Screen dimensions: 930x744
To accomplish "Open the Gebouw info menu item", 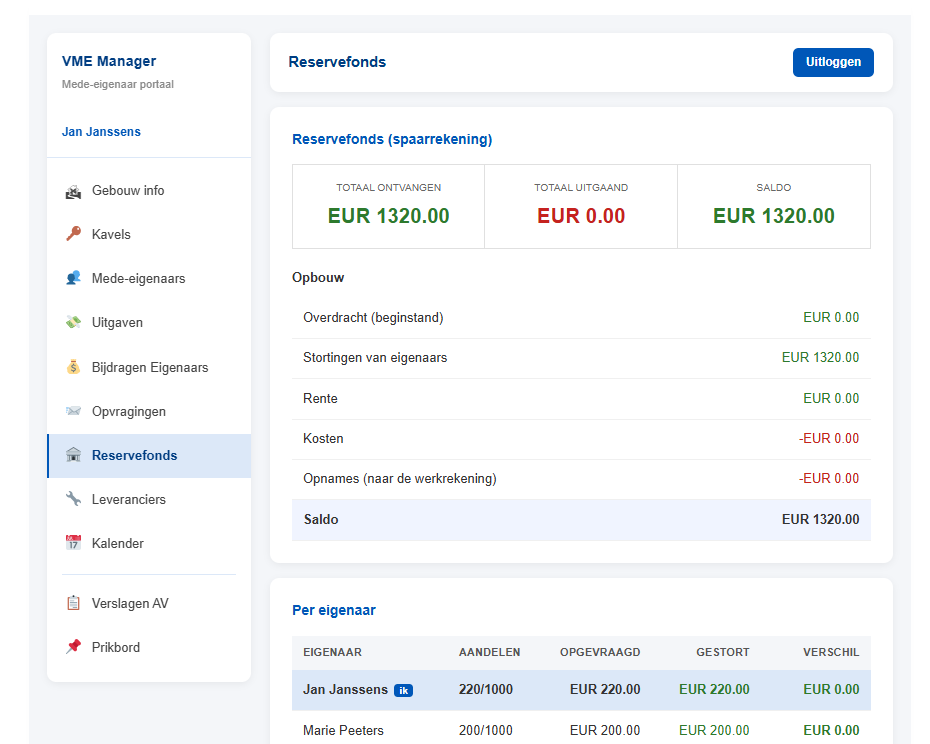I will pos(149,190).
